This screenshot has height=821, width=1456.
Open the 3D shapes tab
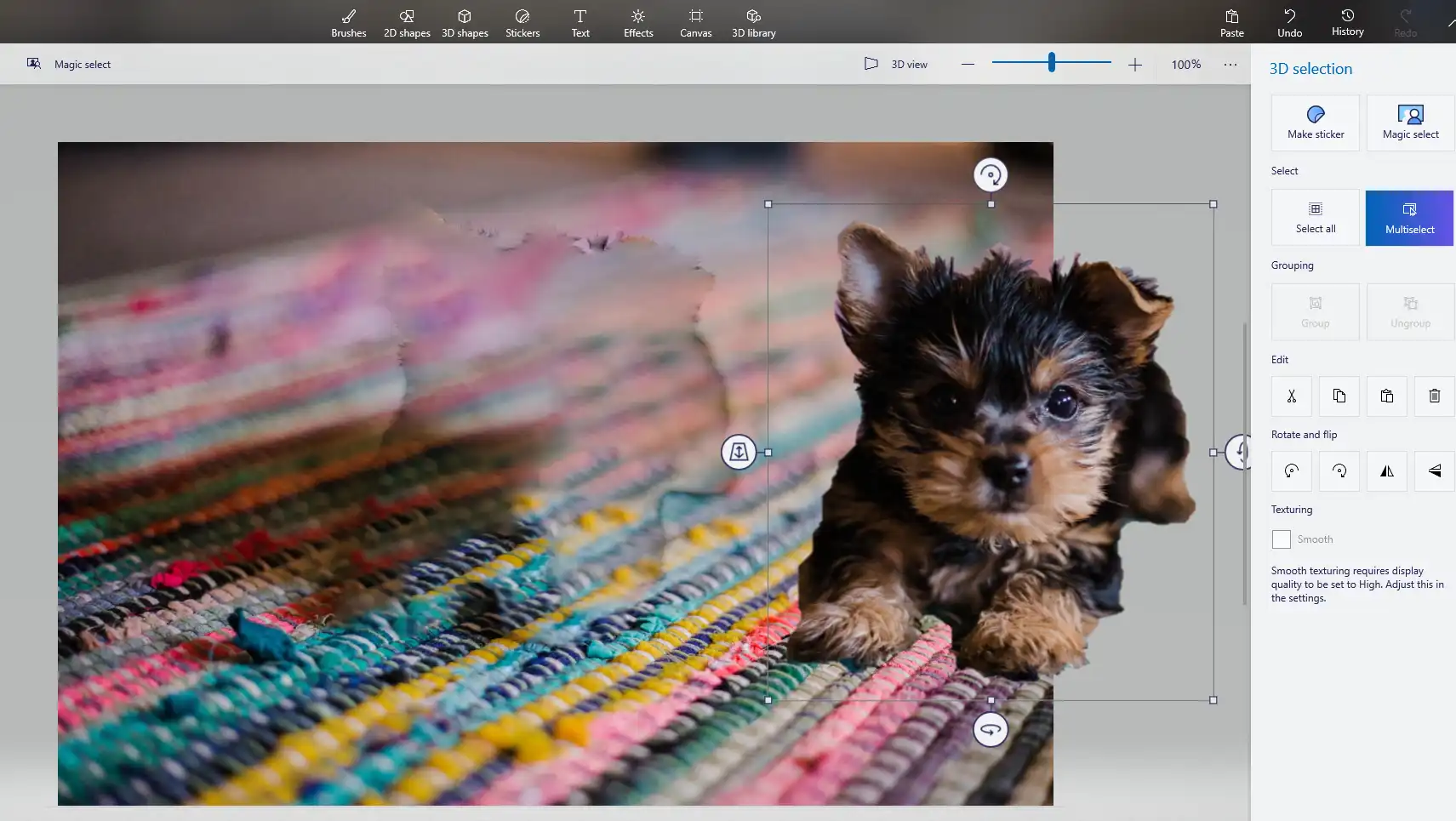click(465, 23)
